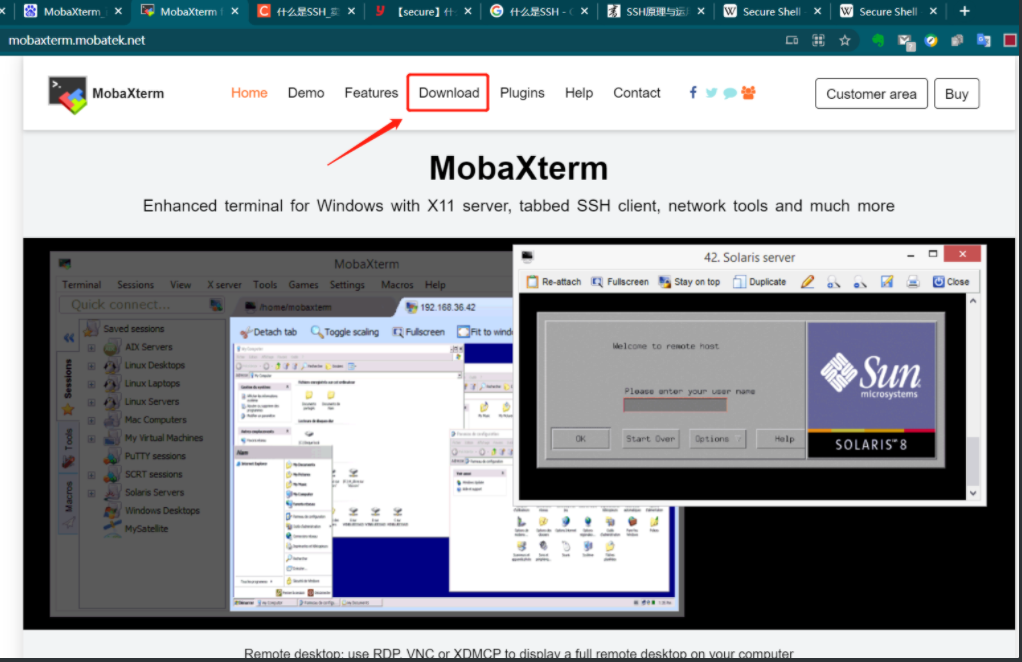
Task: Click the pen edit icon in Solaris toolbar
Action: click(808, 281)
